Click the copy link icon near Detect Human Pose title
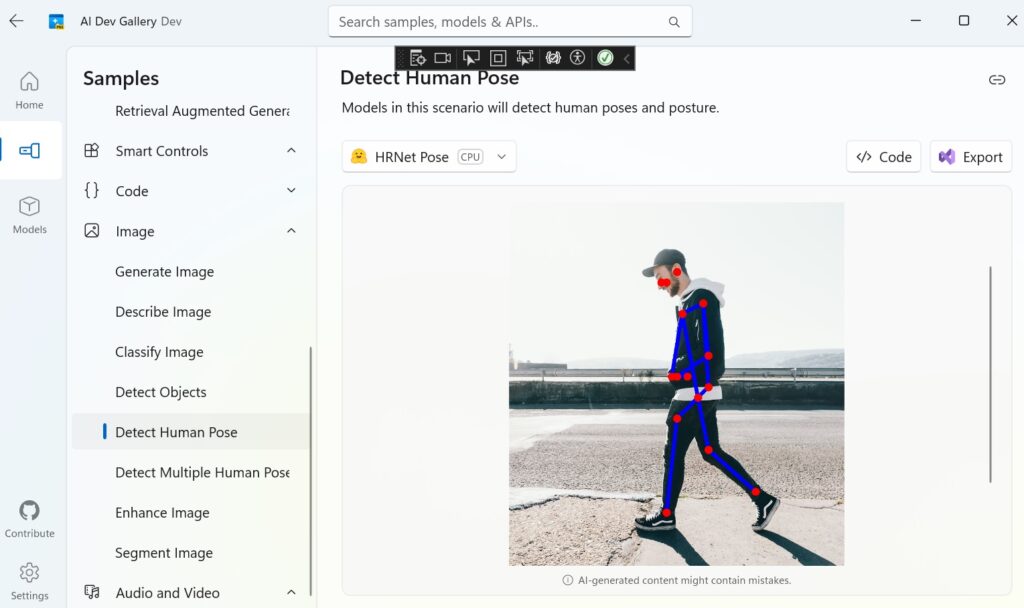Image resolution: width=1024 pixels, height=608 pixels. pyautogui.click(x=997, y=79)
